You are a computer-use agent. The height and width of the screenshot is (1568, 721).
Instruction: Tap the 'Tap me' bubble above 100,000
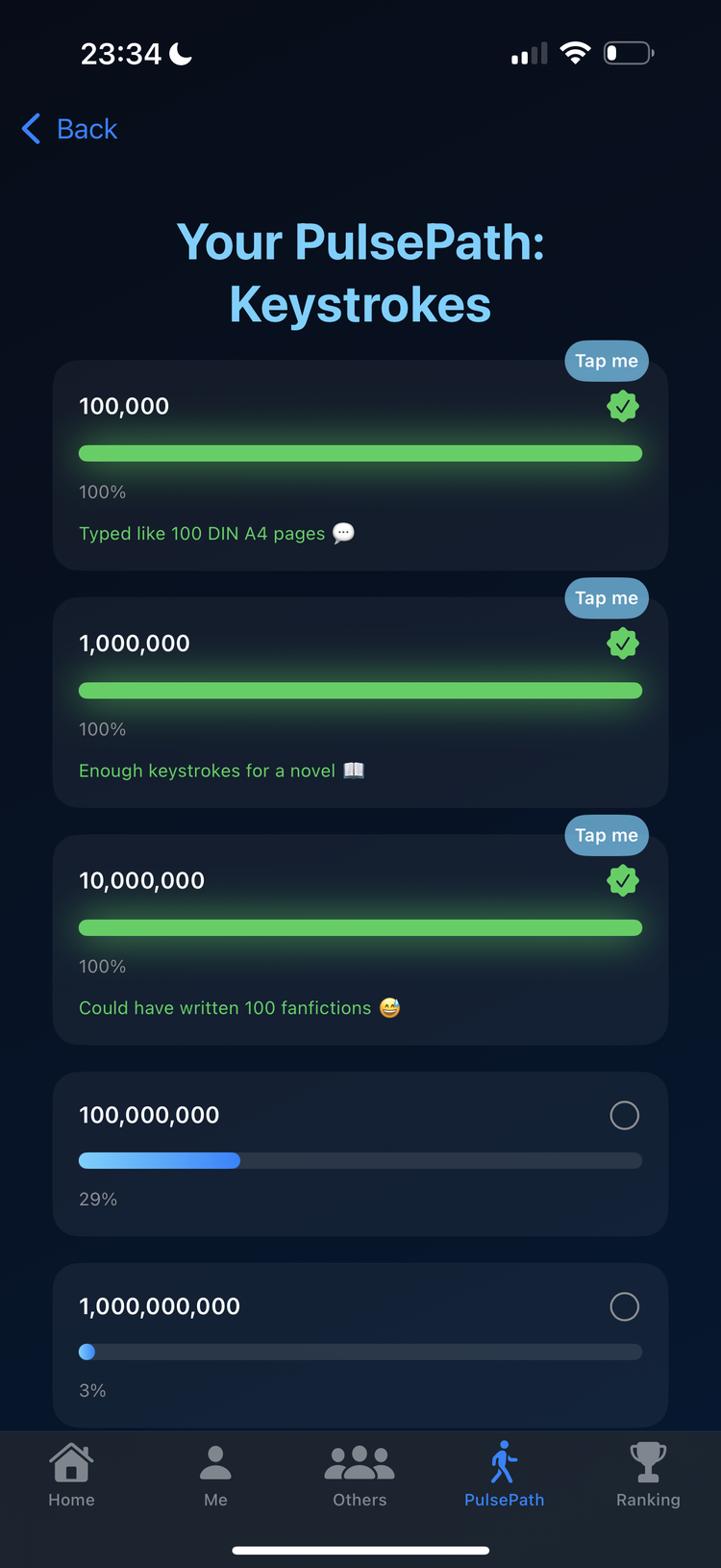(x=607, y=361)
